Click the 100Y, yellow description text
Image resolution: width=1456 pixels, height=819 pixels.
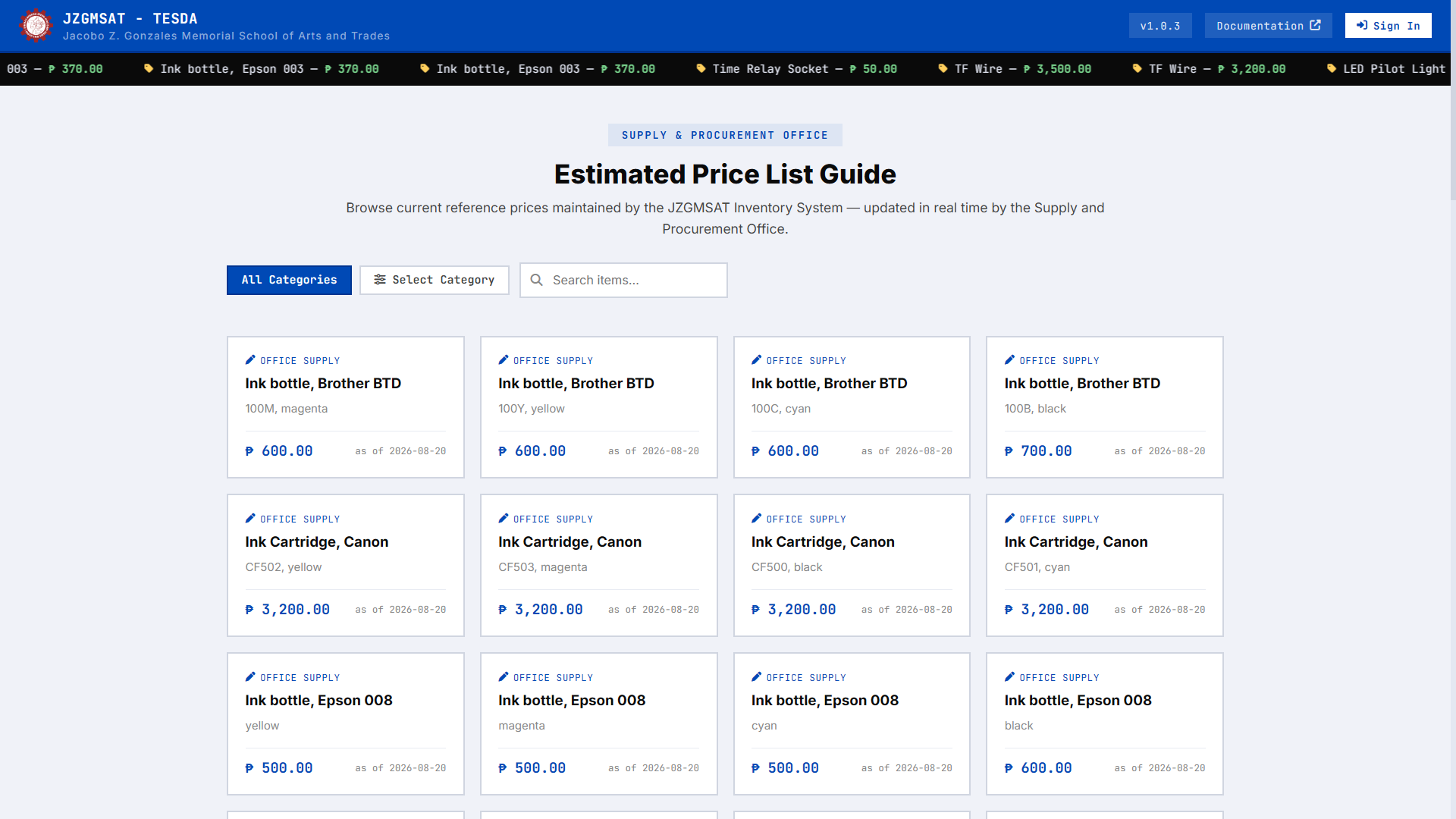[532, 409]
